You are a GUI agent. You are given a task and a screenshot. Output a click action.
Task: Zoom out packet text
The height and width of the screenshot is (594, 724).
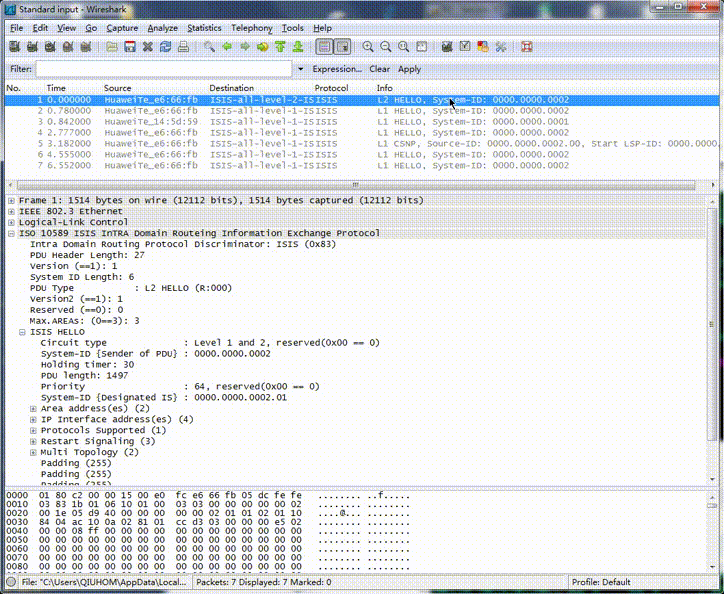pyautogui.click(x=386, y=47)
